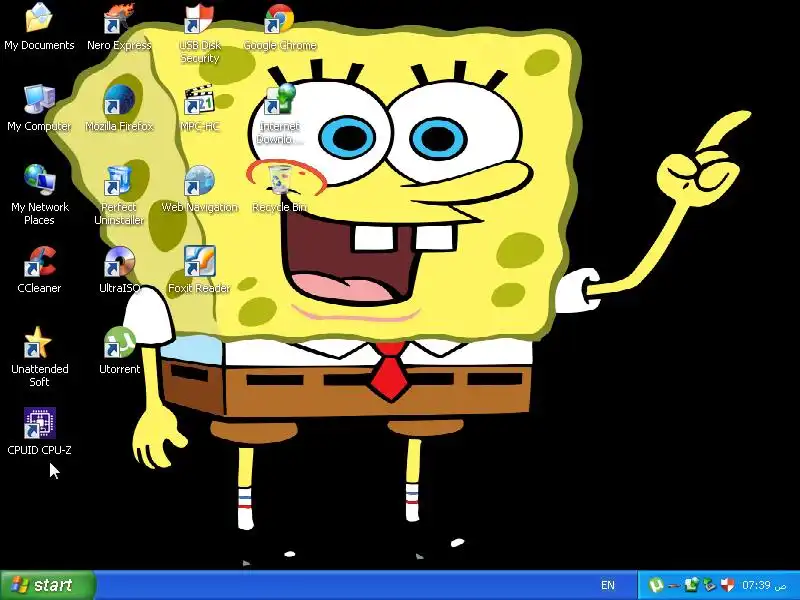Viewport: 800px width, 600px height.
Task: Launch Google Chrome from the desktop
Action: pos(280,27)
